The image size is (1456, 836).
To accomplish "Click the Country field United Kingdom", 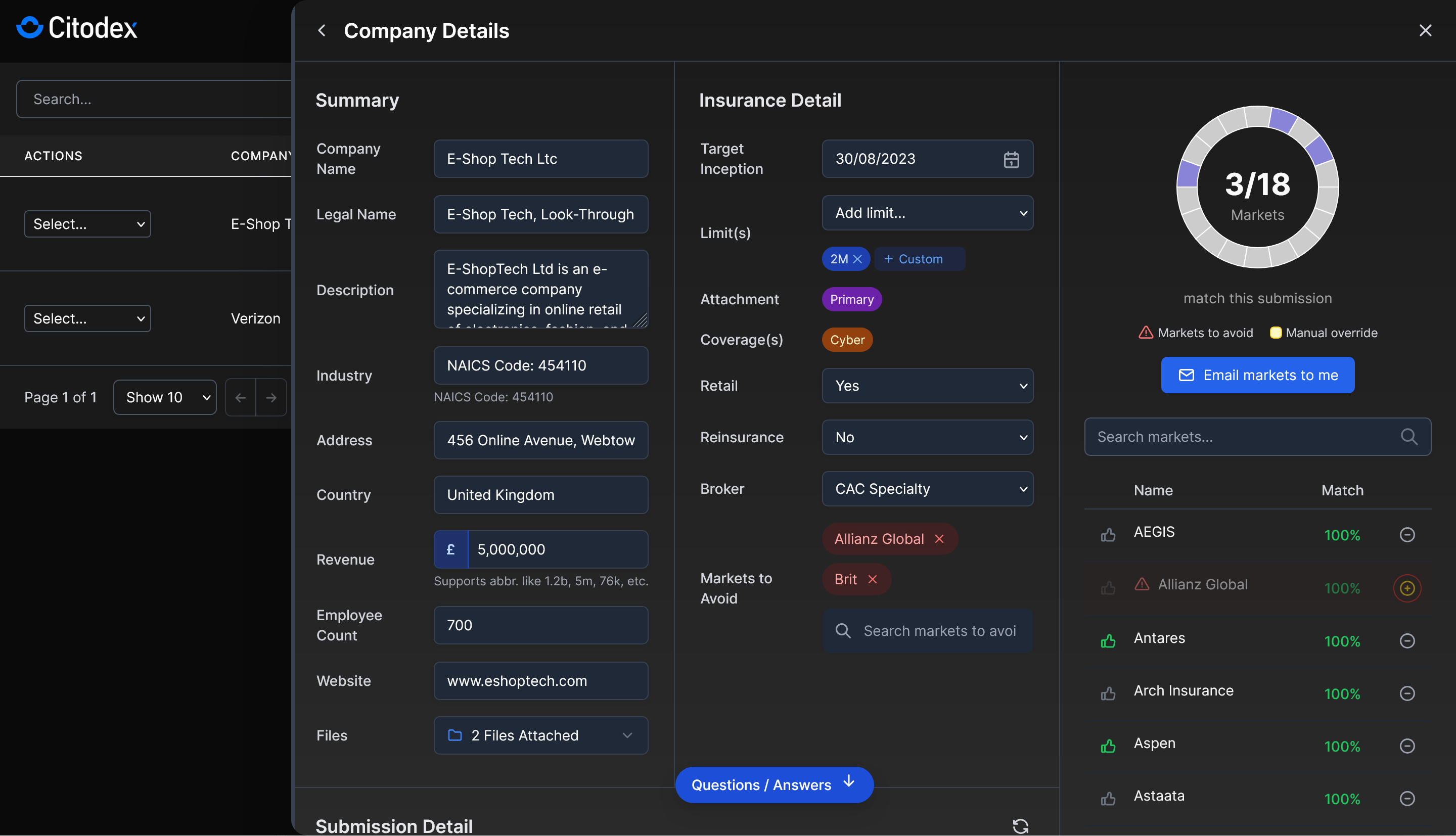I will [x=541, y=495].
